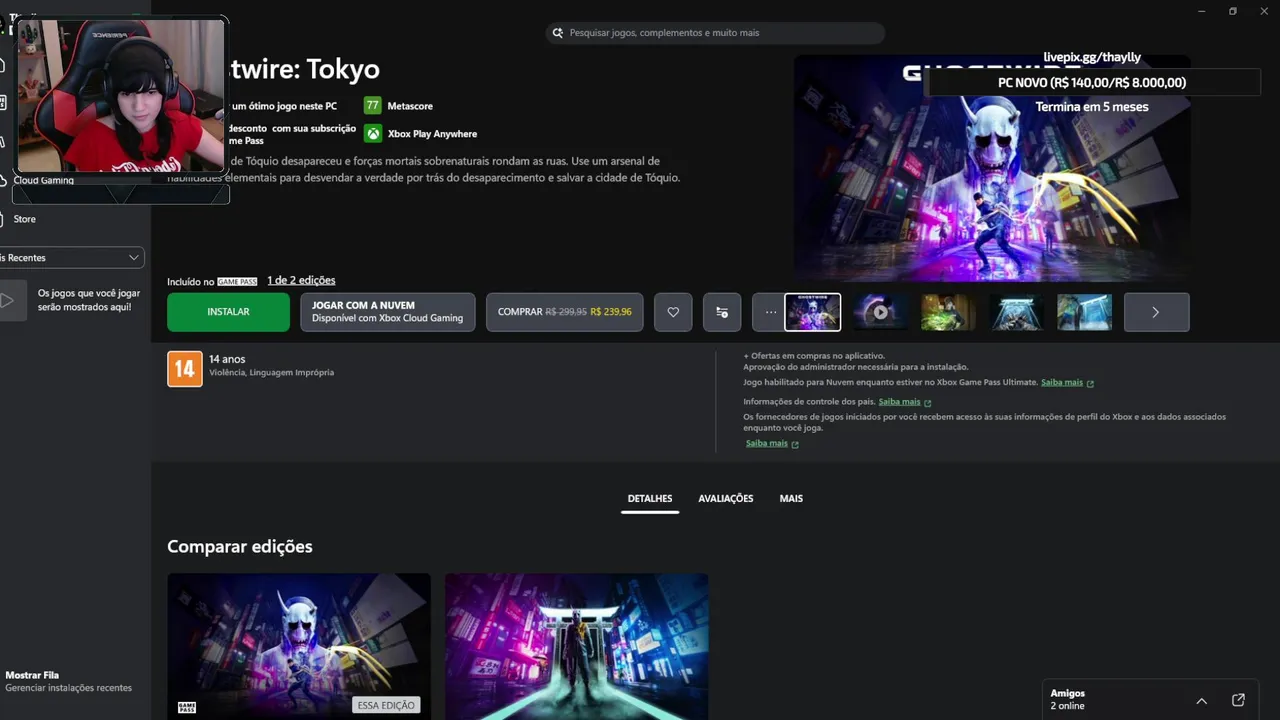The width and height of the screenshot is (1280, 720).
Task: Open the second edition card with neon street
Action: 576,646
